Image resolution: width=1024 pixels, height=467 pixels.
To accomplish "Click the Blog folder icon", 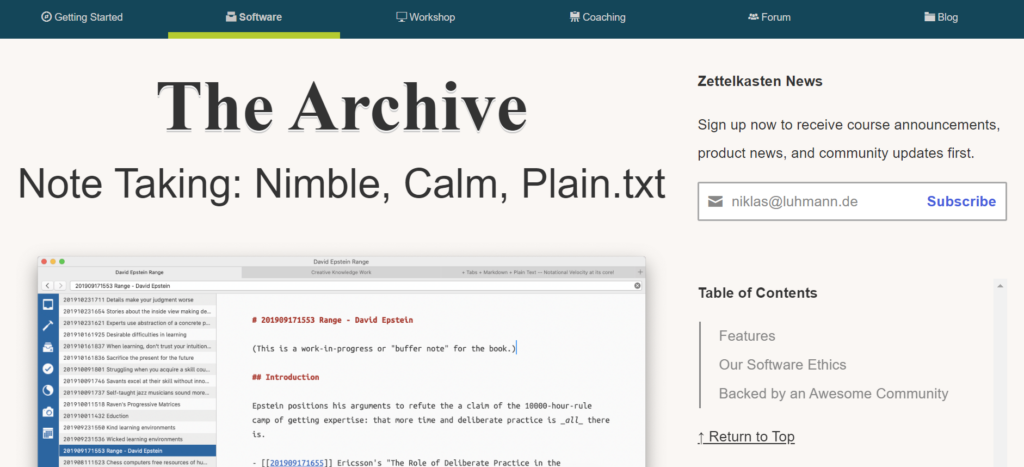I will point(930,17).
